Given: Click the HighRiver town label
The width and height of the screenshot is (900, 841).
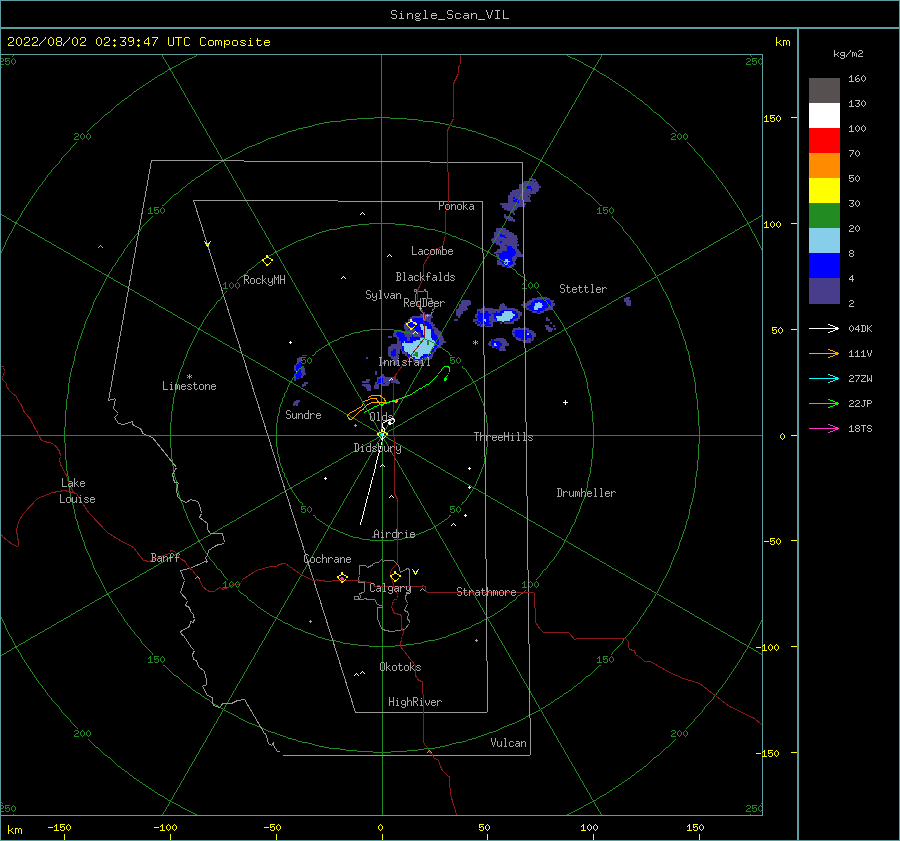Looking at the screenshot, I should coord(415,702).
